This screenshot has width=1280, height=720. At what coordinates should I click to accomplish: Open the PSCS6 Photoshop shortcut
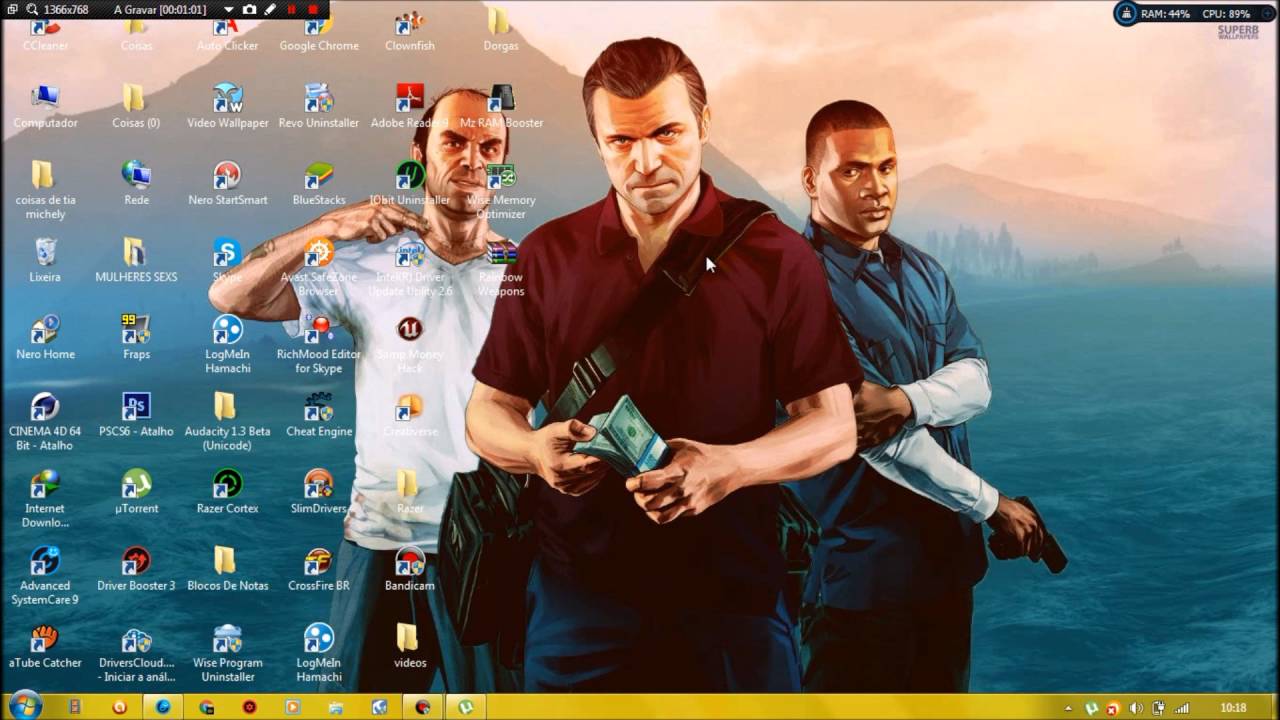click(x=136, y=415)
